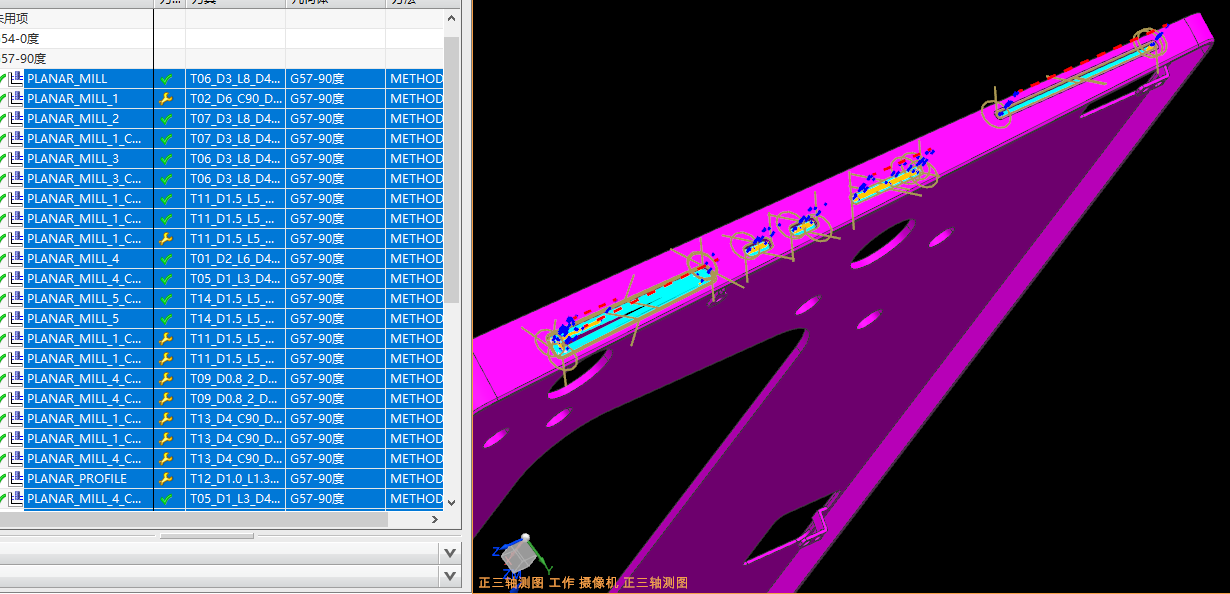Click the green check status in PLANAR_MILL_5 row
This screenshot has height=594, width=1230.
[x=166, y=319]
